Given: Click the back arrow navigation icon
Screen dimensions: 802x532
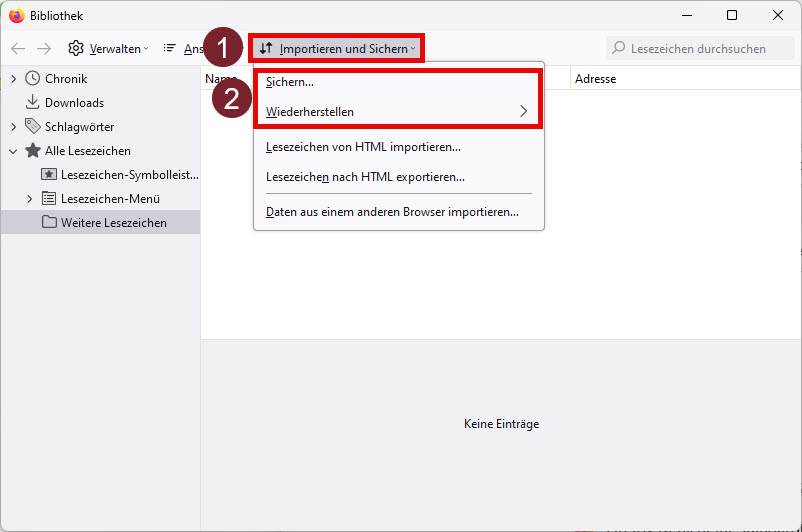Looking at the screenshot, I should 18,48.
